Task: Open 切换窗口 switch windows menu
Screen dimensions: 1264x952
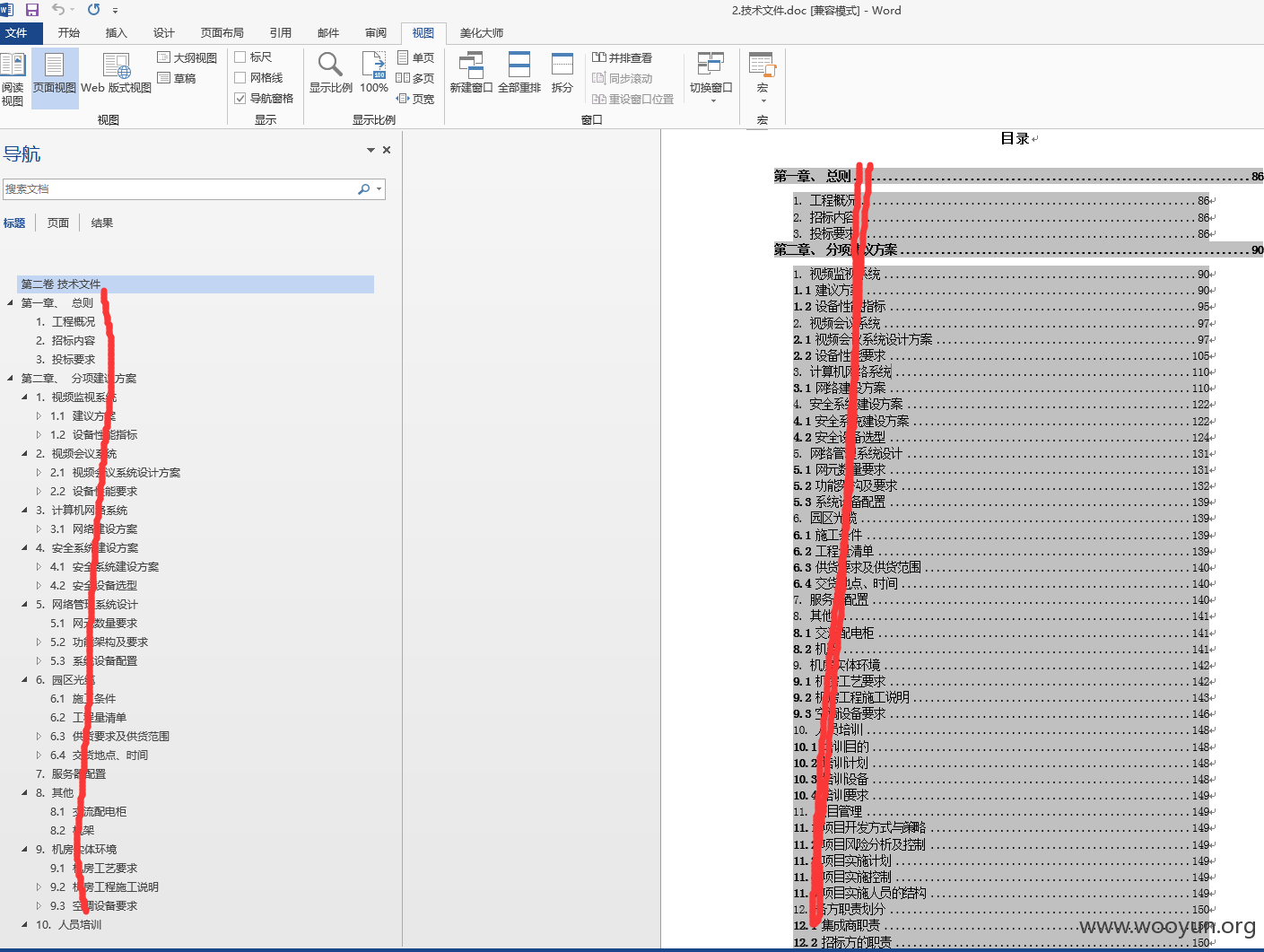Action: (x=710, y=77)
